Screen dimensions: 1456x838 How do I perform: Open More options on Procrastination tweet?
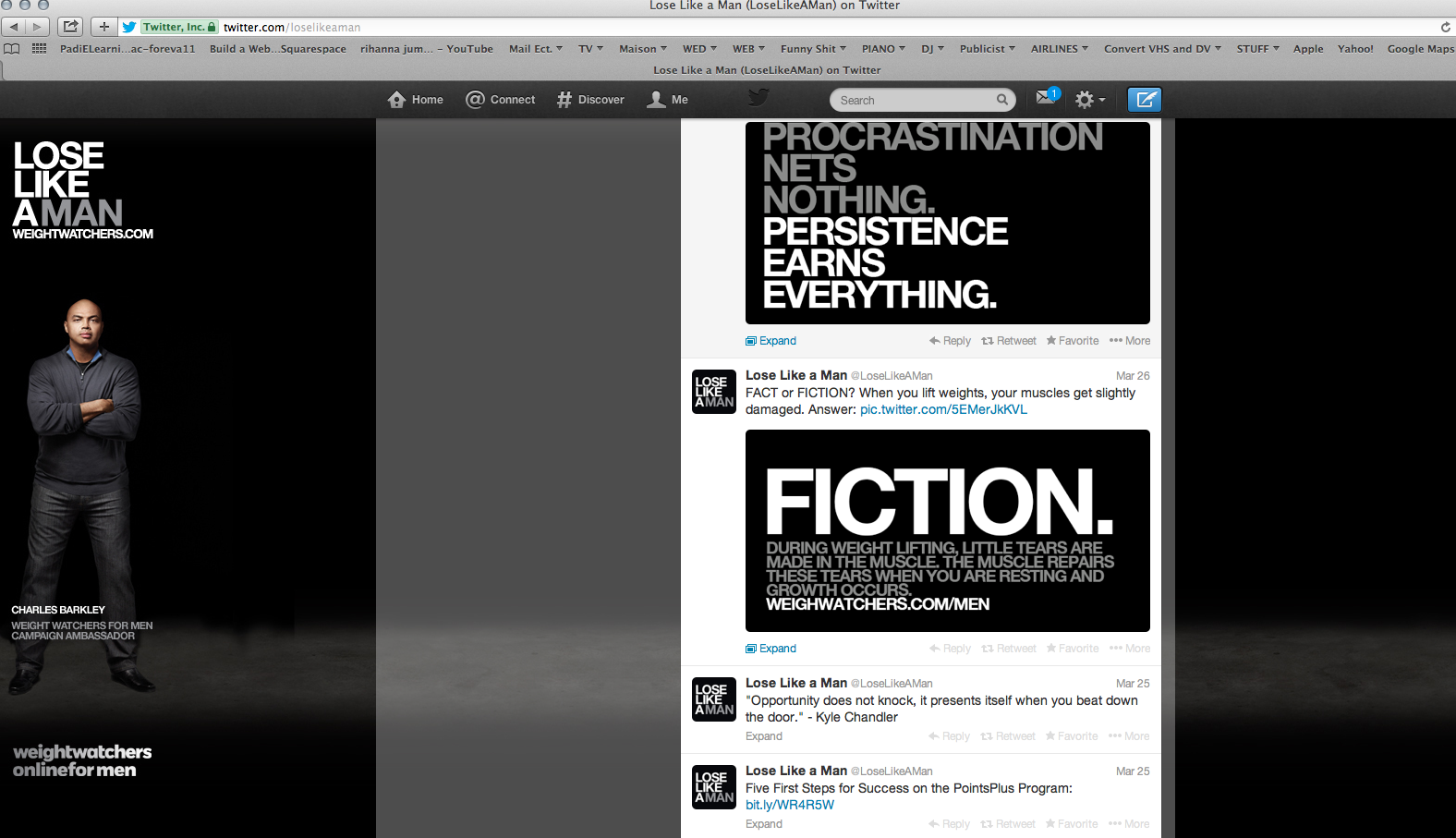(x=1129, y=341)
